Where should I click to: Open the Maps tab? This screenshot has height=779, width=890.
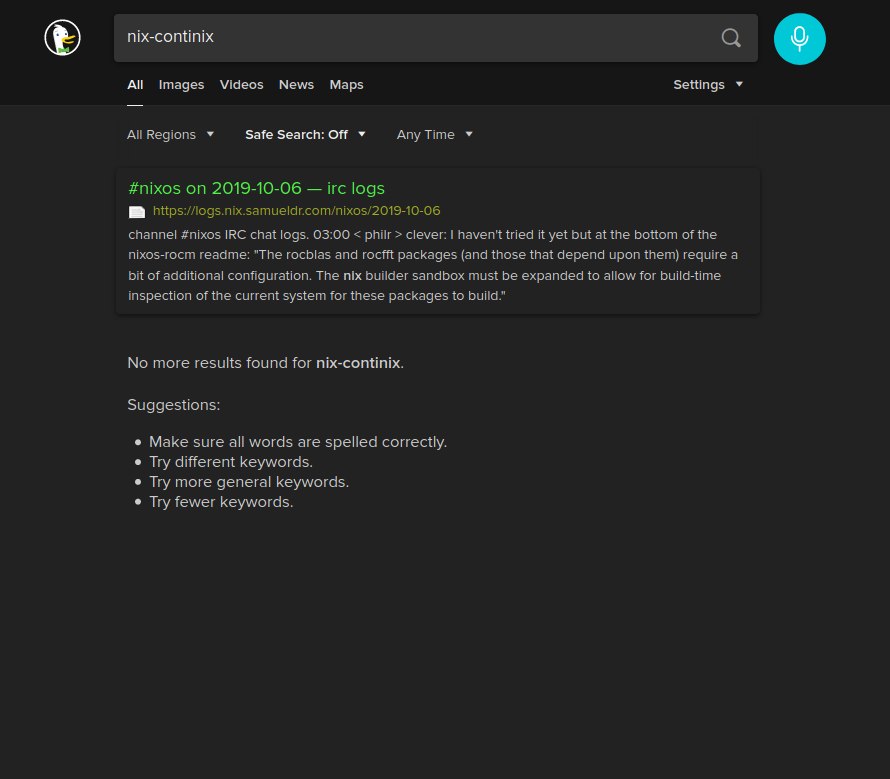346,85
